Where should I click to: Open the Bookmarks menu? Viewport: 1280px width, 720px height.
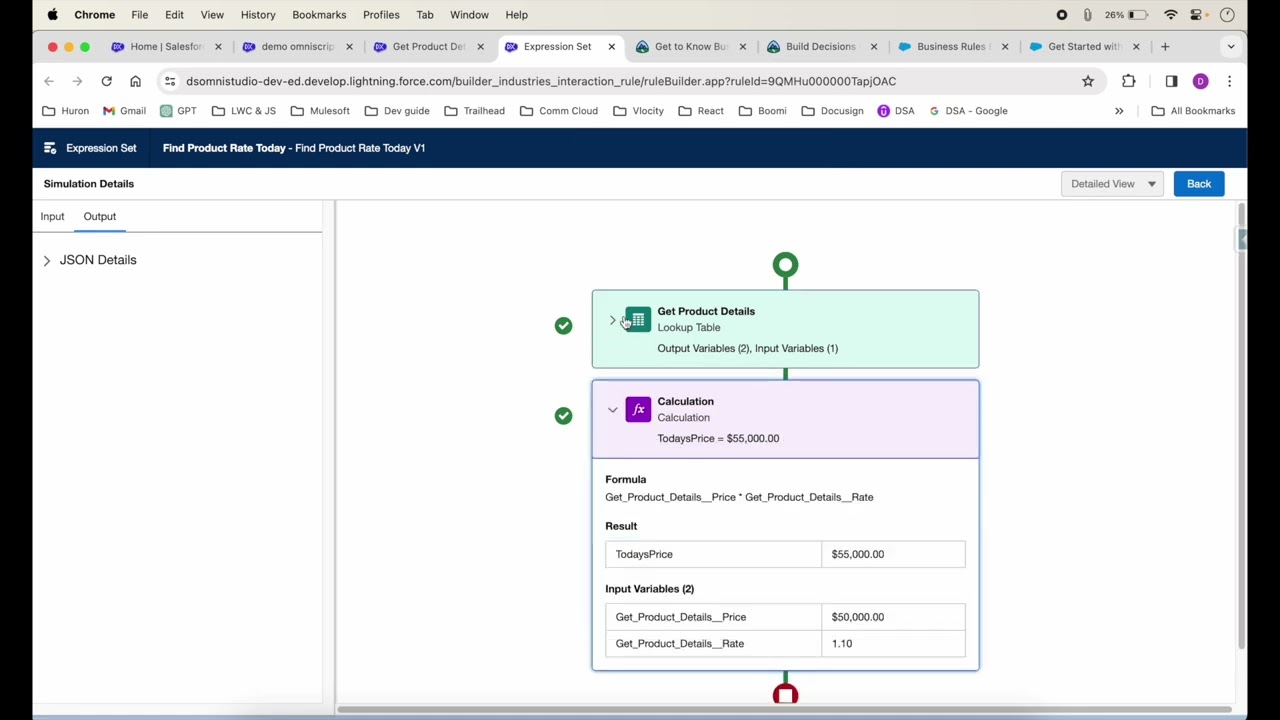[319, 15]
